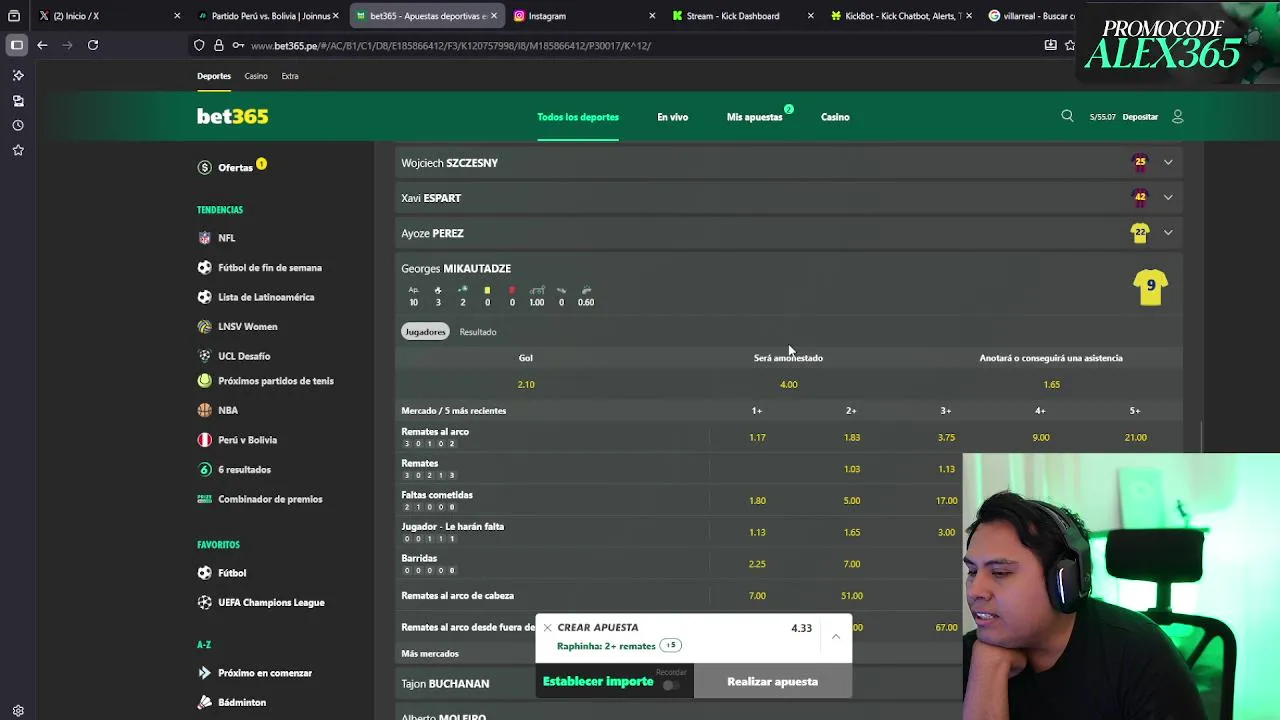1280x720 pixels.
Task: Click the Bádminton sport icon
Action: 204,702
